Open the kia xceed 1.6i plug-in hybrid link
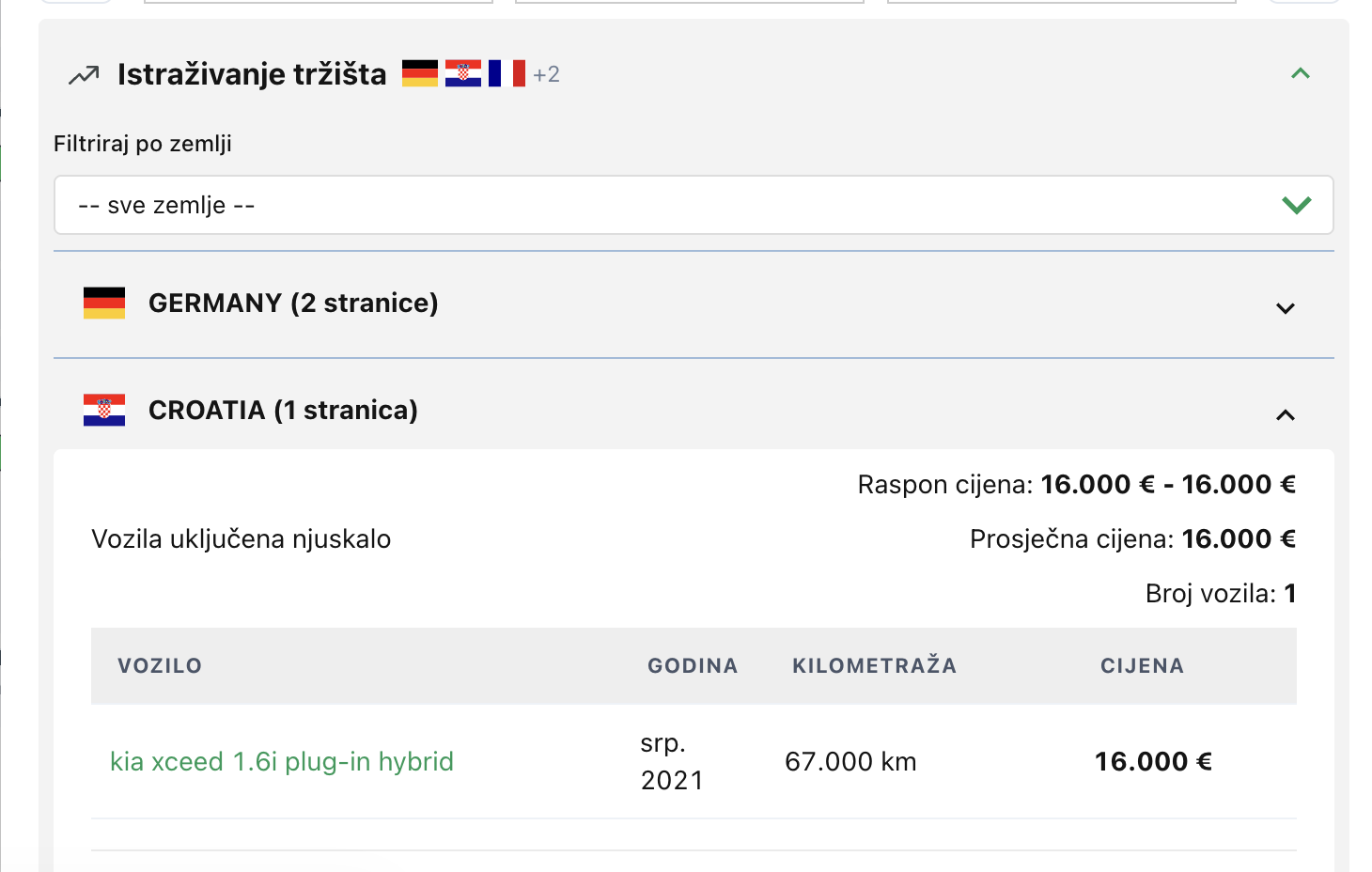The height and width of the screenshot is (872, 1372). (282, 761)
